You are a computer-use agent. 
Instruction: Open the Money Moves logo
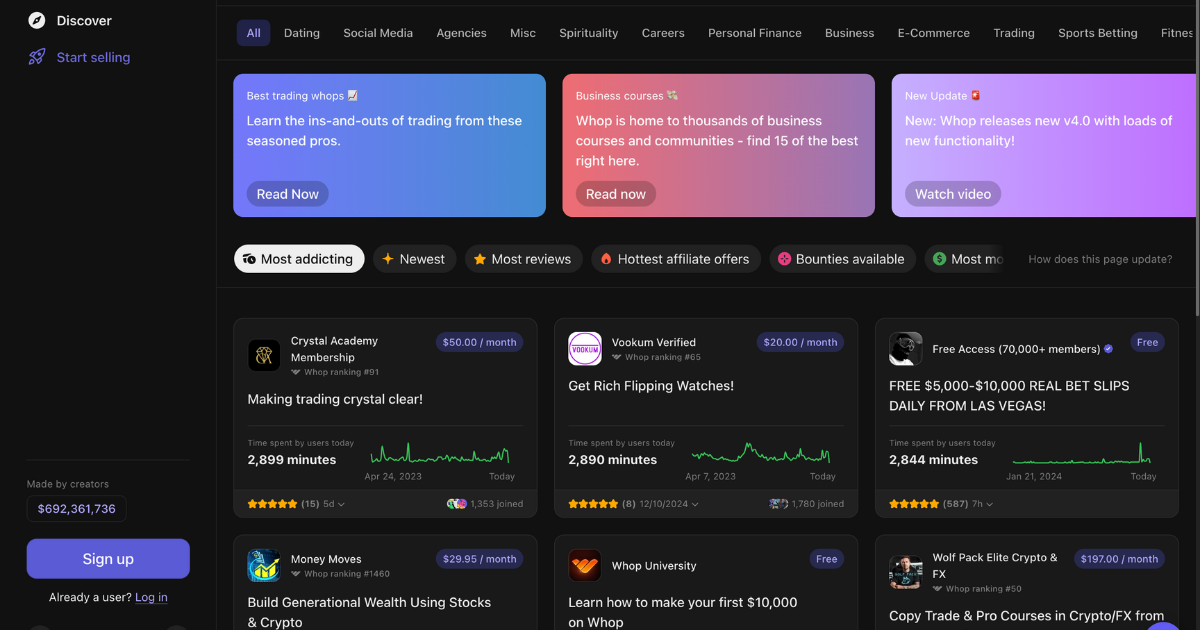(x=264, y=566)
